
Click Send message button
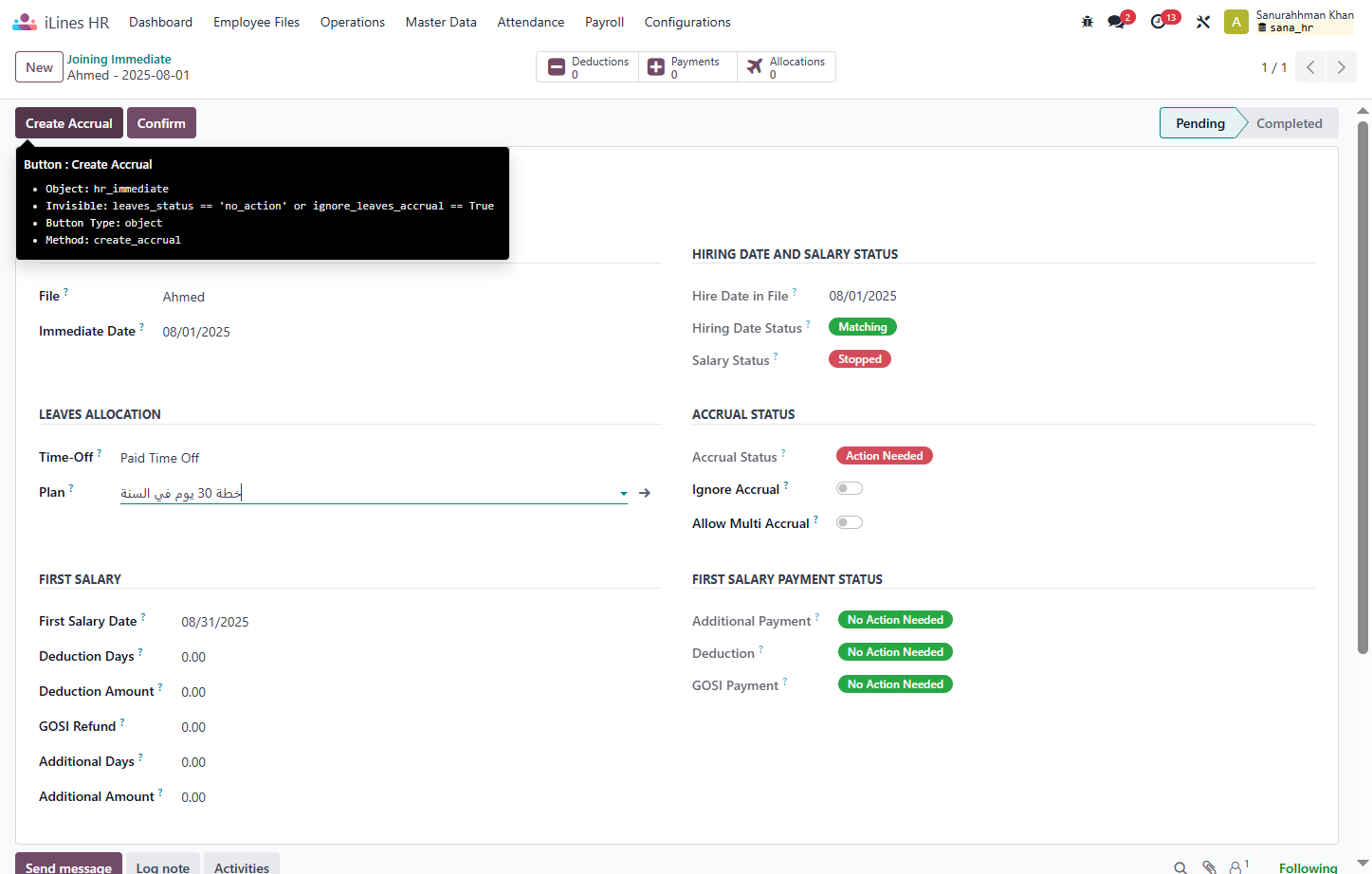point(68,864)
